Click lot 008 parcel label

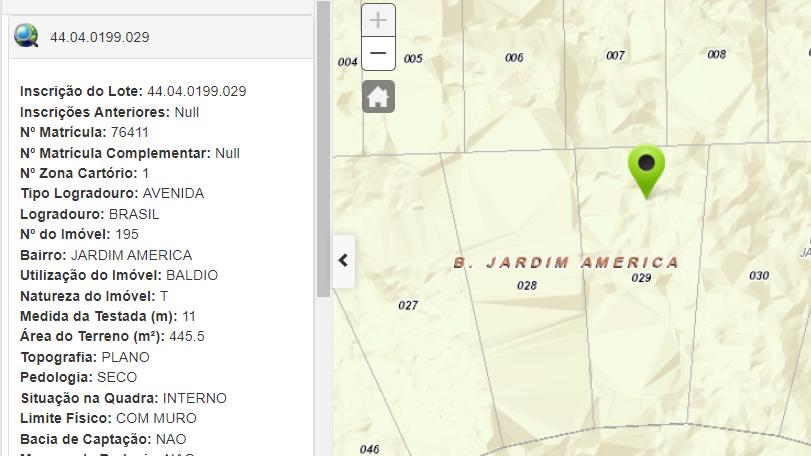click(716, 54)
